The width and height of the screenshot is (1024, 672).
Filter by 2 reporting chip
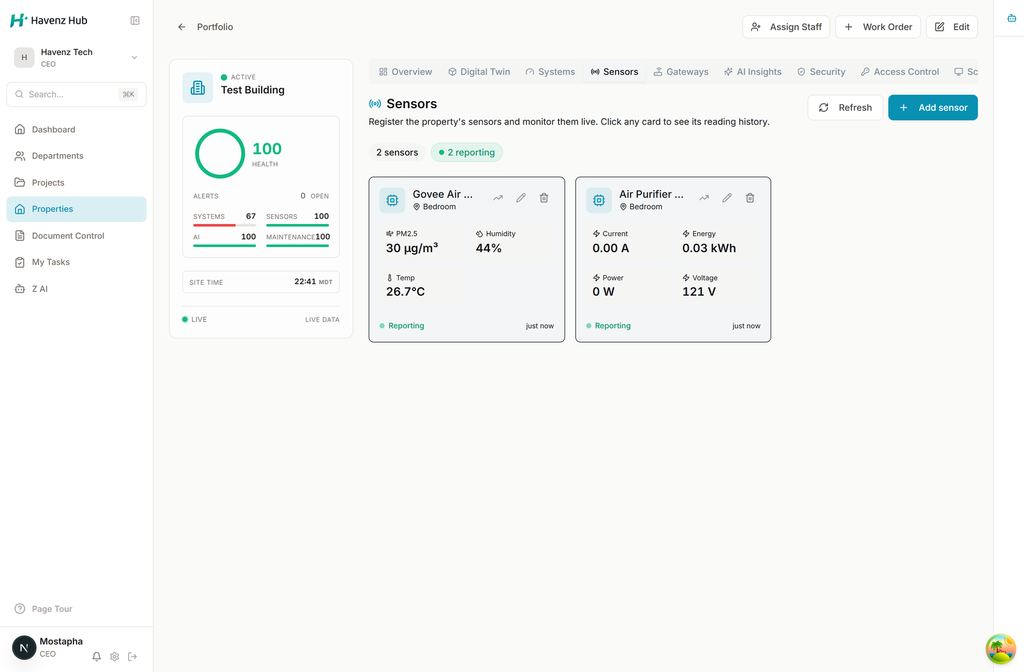tap(466, 152)
